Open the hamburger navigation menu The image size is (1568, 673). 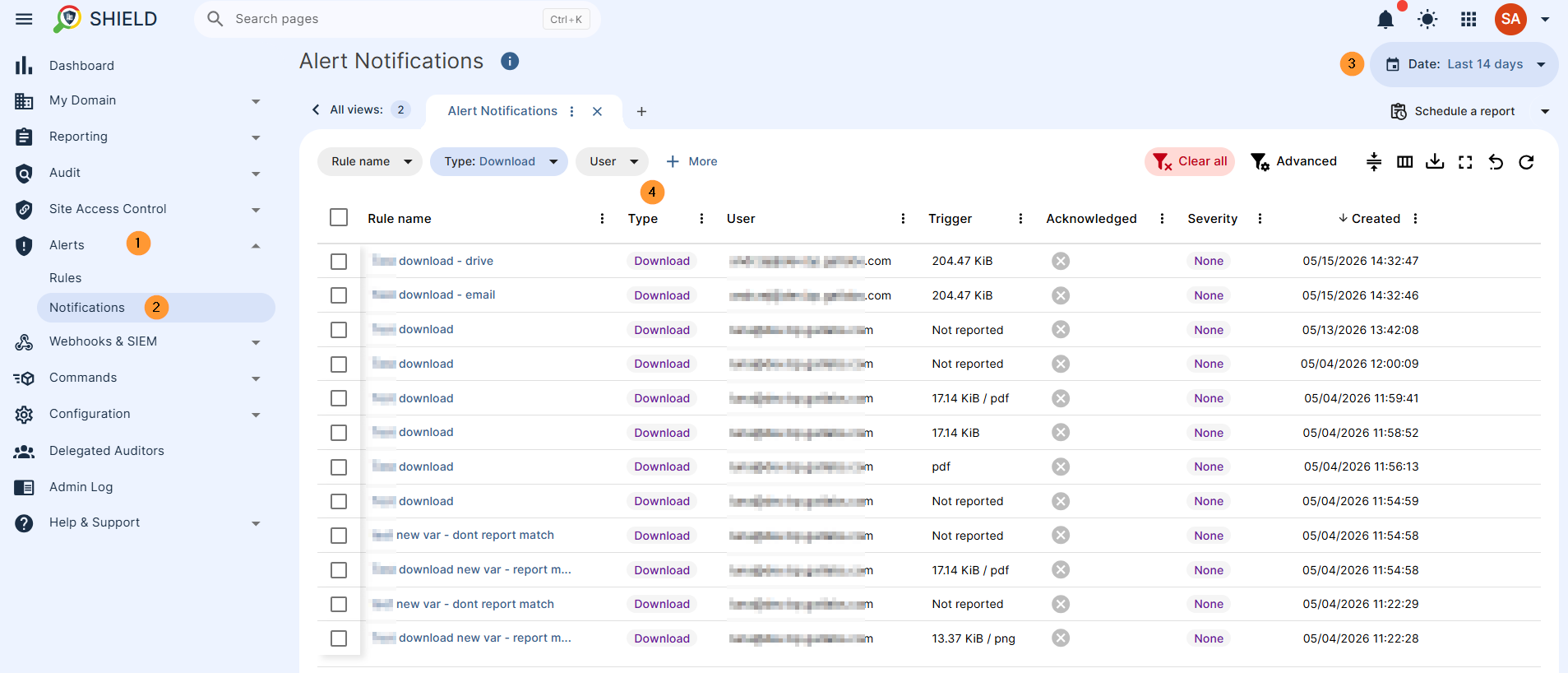[24, 19]
